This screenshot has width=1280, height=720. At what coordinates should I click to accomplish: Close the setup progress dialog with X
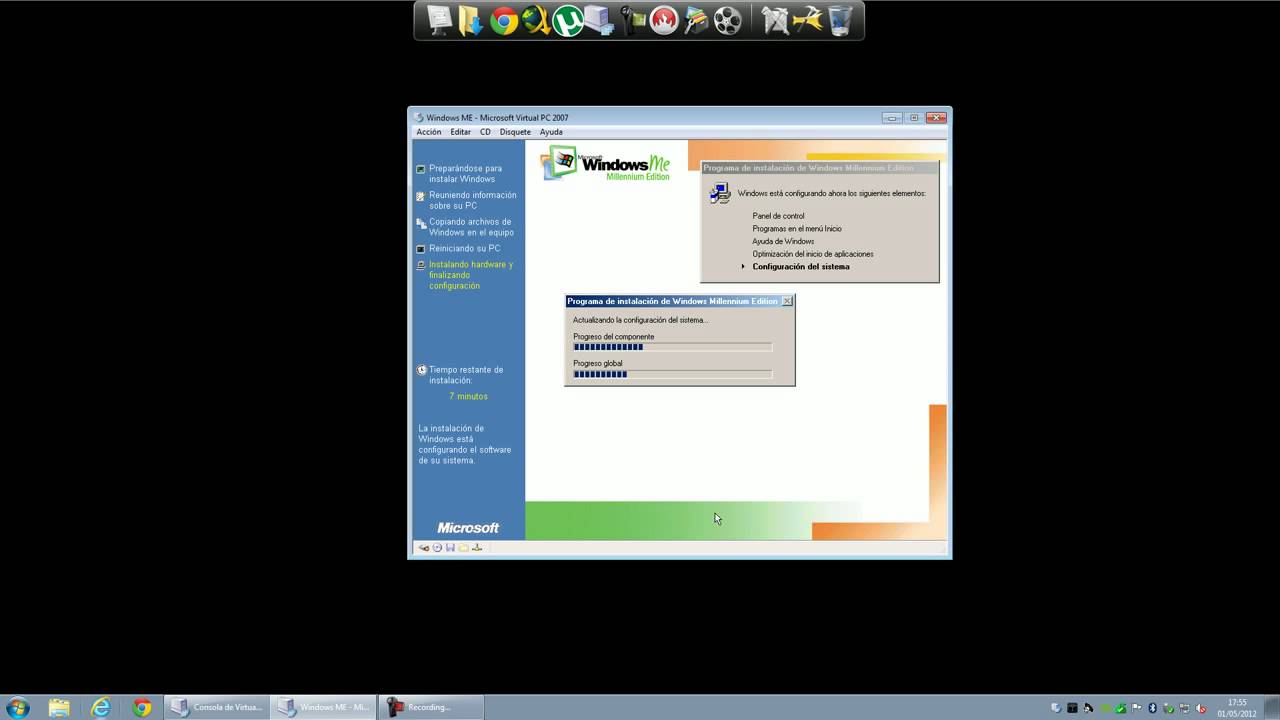tap(787, 301)
